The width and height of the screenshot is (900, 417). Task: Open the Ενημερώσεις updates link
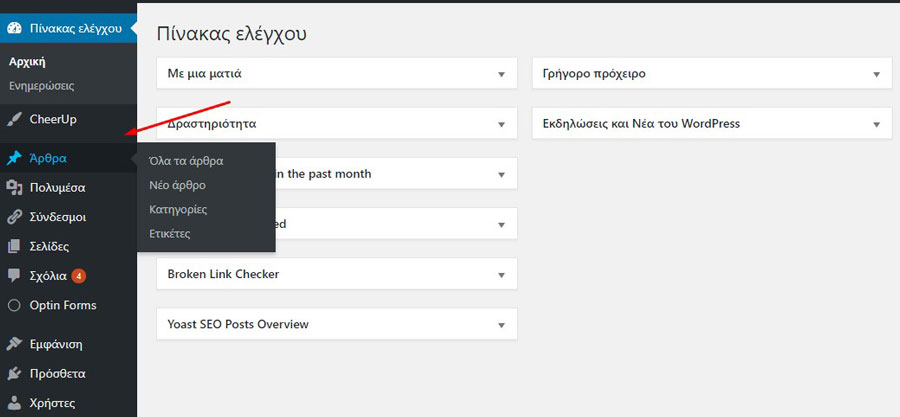coord(41,86)
